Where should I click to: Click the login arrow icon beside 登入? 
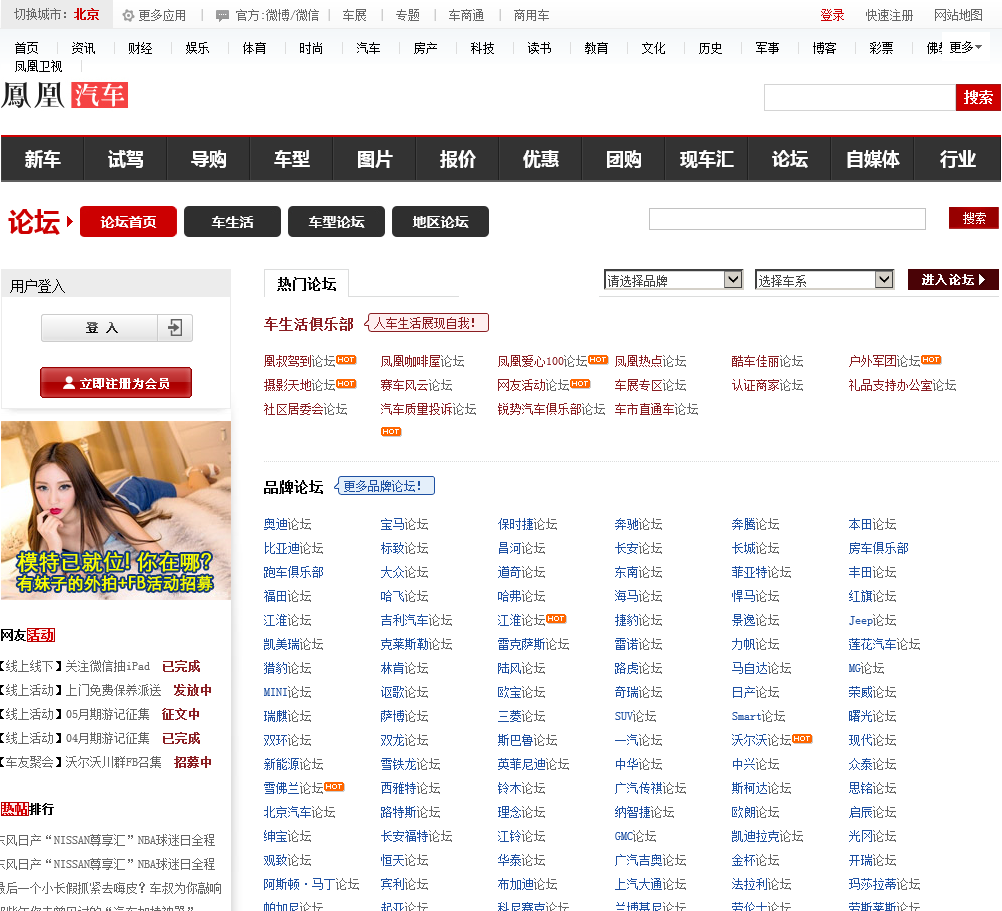(175, 328)
